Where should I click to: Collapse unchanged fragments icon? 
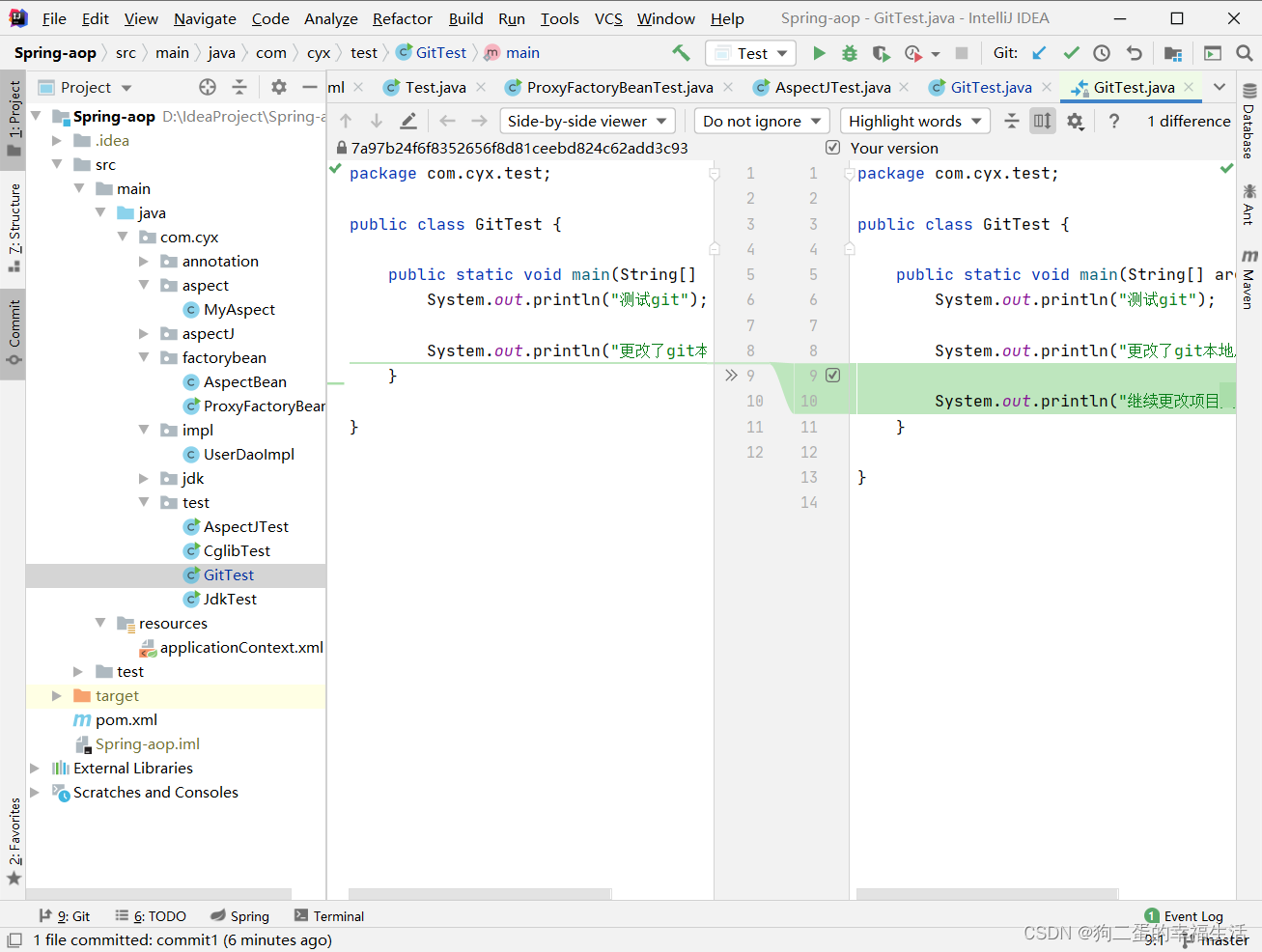tap(1011, 121)
